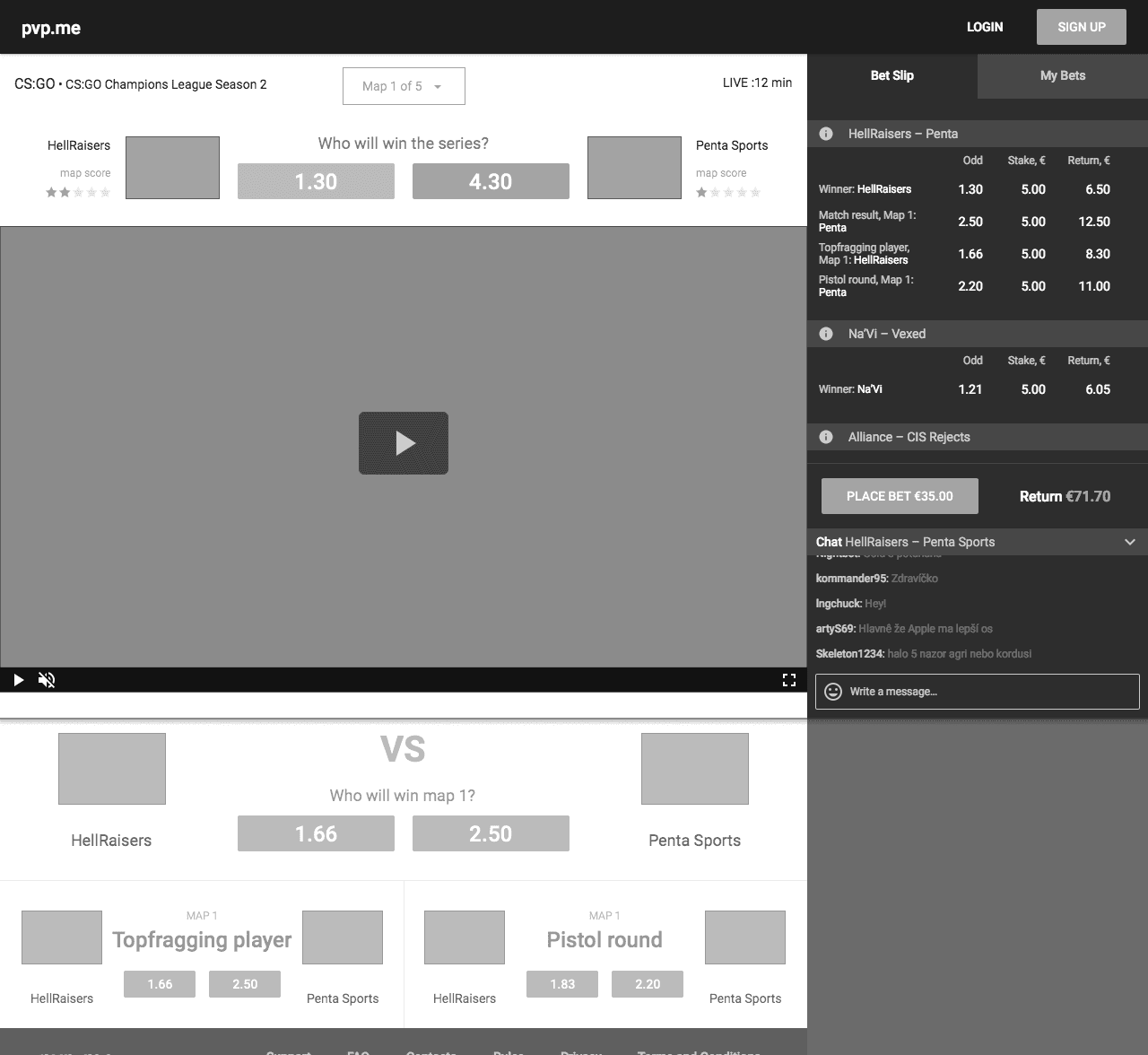
Task: Click Penta Sports thumbnail in Pistol round card
Action: click(x=745, y=937)
